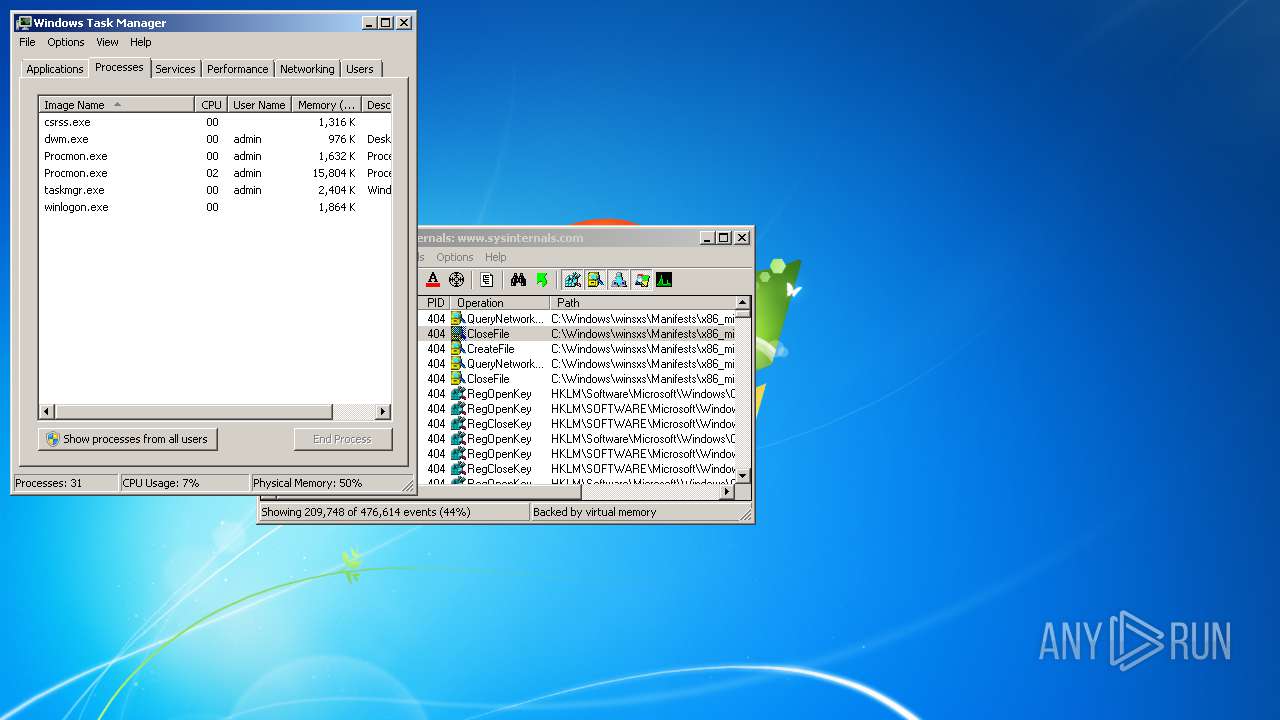1280x720 pixels.
Task: Open the Help menu in Task Manager
Action: [x=141, y=42]
